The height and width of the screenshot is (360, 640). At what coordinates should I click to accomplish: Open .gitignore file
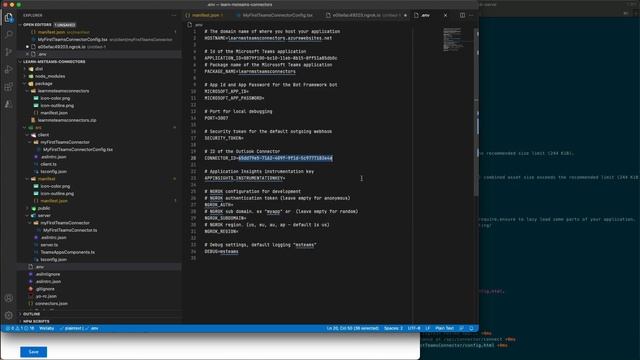coord(44,289)
